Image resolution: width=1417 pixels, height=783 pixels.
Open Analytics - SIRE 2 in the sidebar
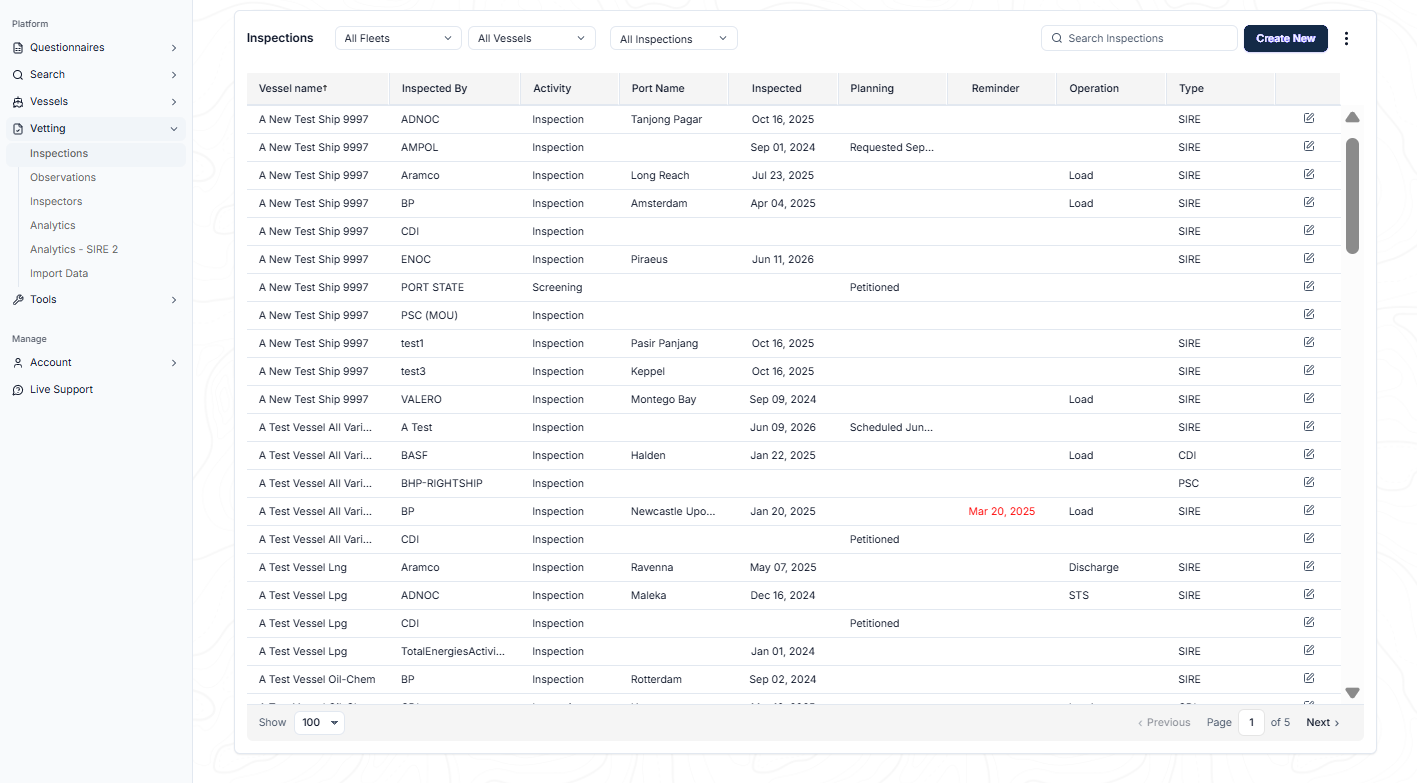74,249
